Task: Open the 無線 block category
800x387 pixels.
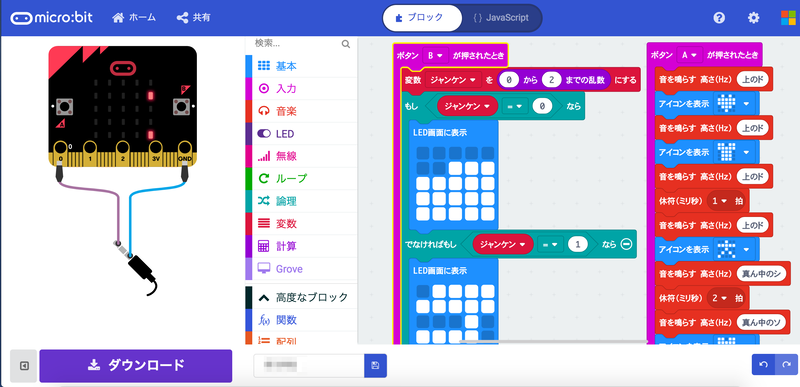Action: click(301, 157)
